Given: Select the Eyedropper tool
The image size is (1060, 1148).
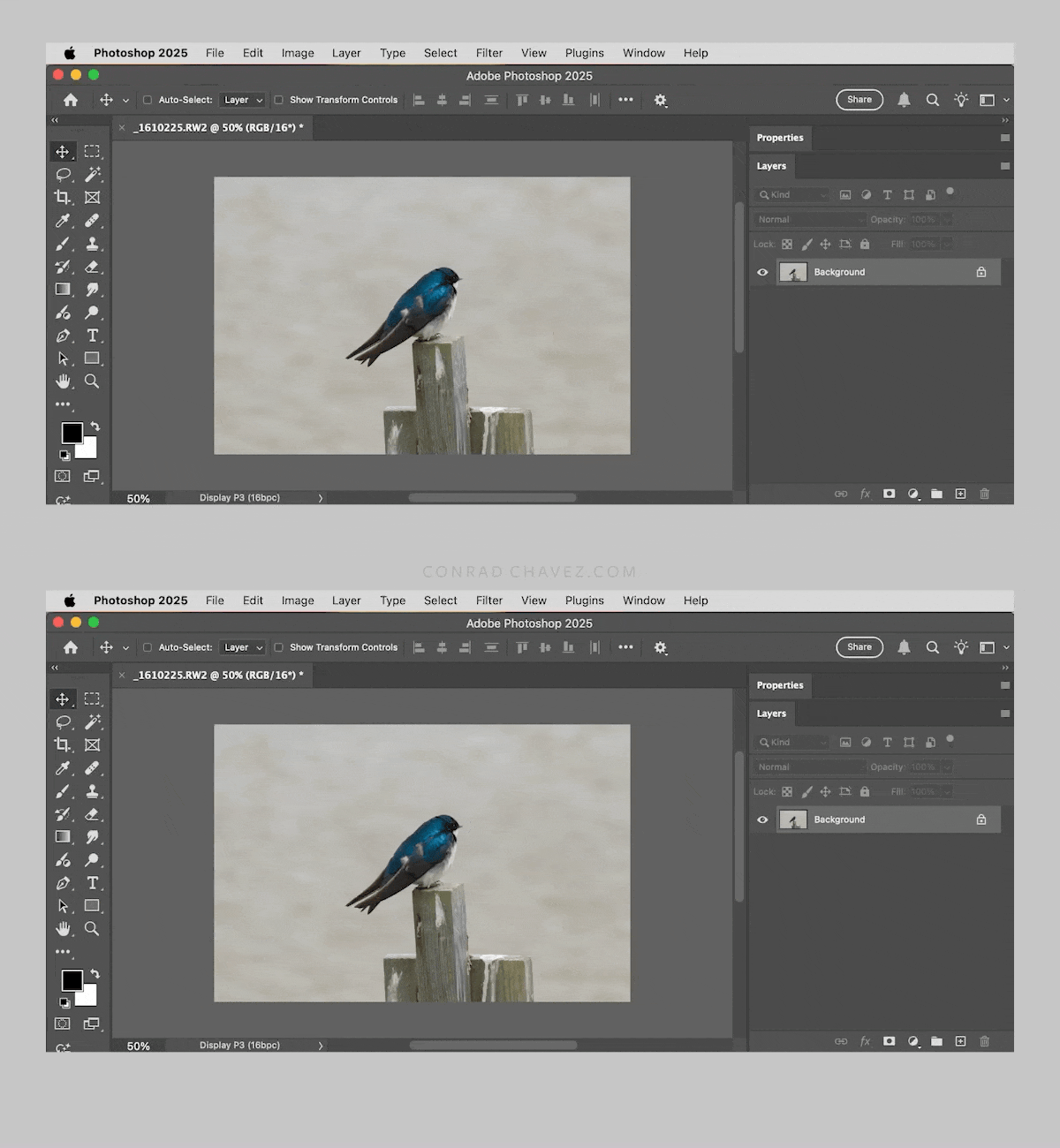Looking at the screenshot, I should (x=63, y=221).
